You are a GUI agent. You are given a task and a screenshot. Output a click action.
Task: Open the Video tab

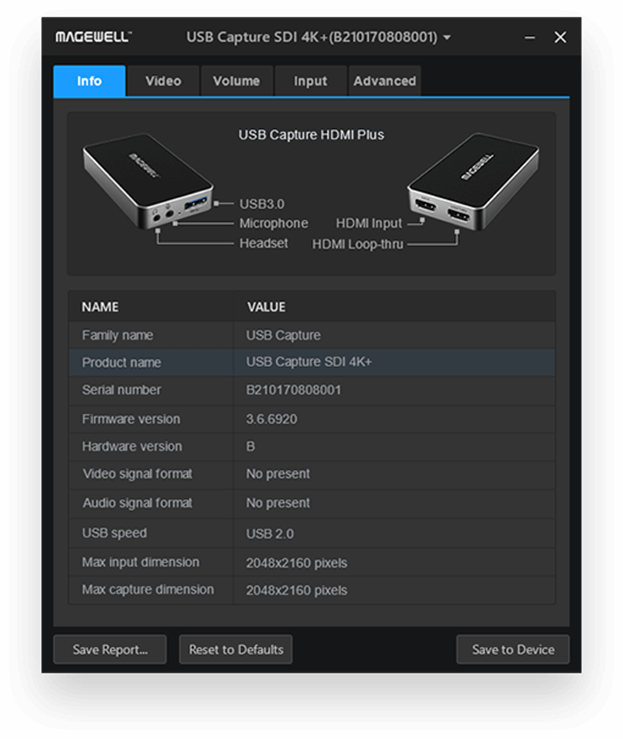pos(163,81)
